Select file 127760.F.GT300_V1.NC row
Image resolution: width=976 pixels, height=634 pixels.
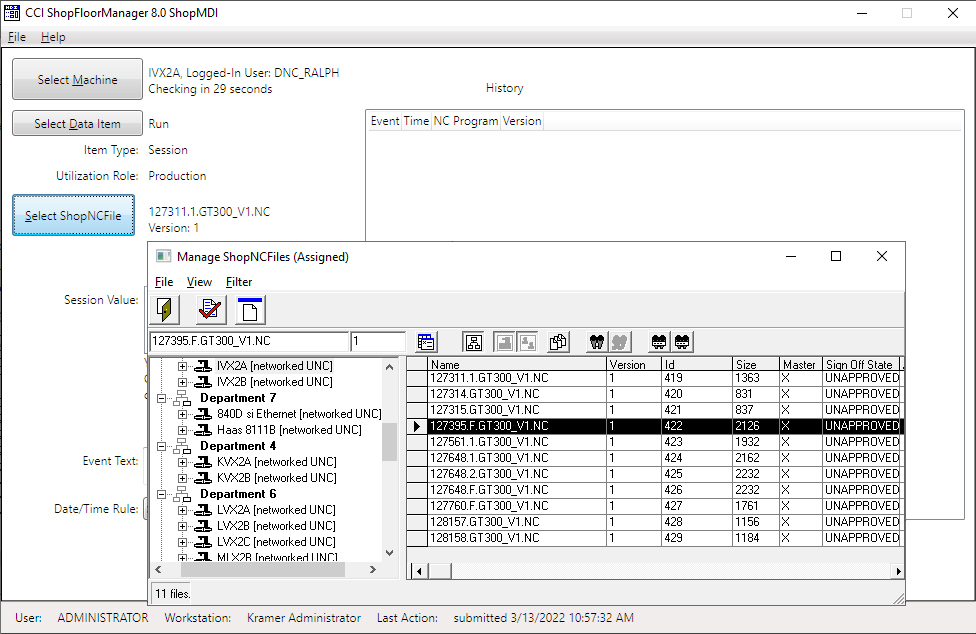click(654, 506)
